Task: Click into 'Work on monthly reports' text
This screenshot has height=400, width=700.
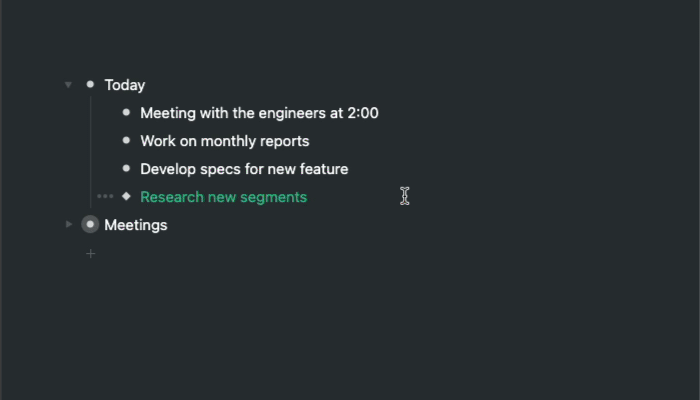Action: pos(225,142)
